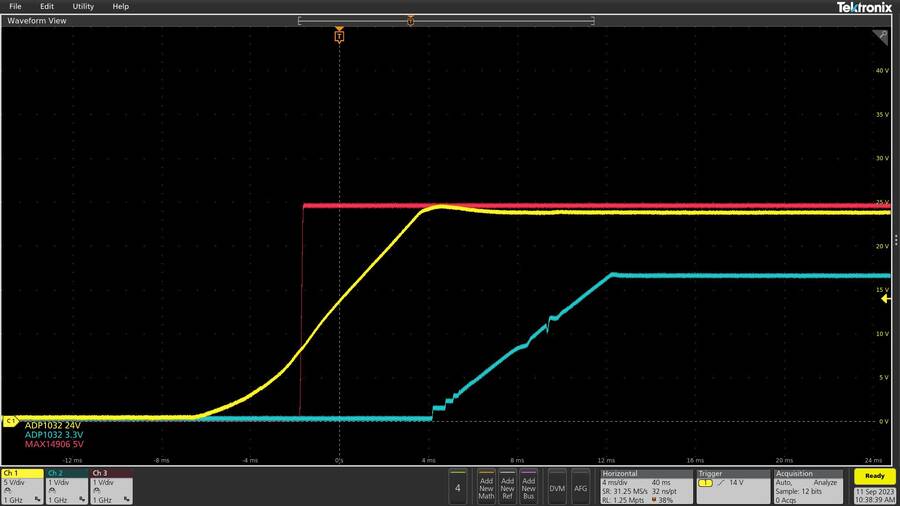The image size is (900, 506).
Task: Click the Add New Ref button
Action: (508, 487)
